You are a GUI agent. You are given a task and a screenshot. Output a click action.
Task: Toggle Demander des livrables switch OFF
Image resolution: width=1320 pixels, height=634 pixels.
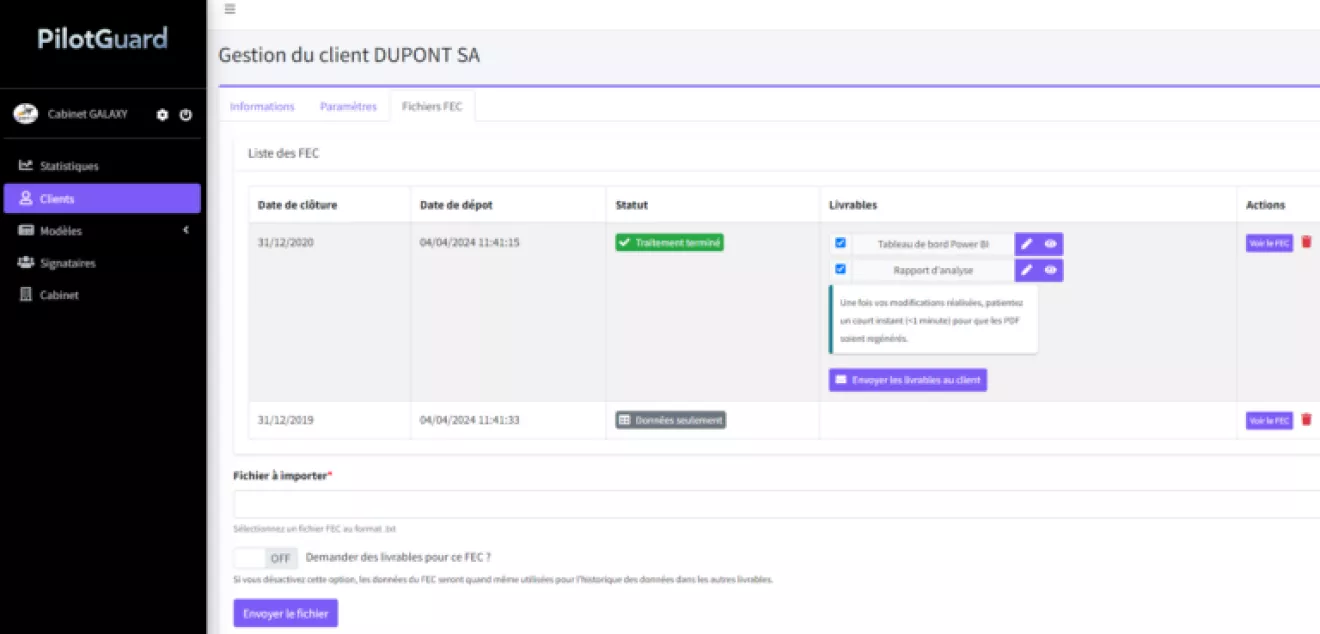pyautogui.click(x=265, y=558)
